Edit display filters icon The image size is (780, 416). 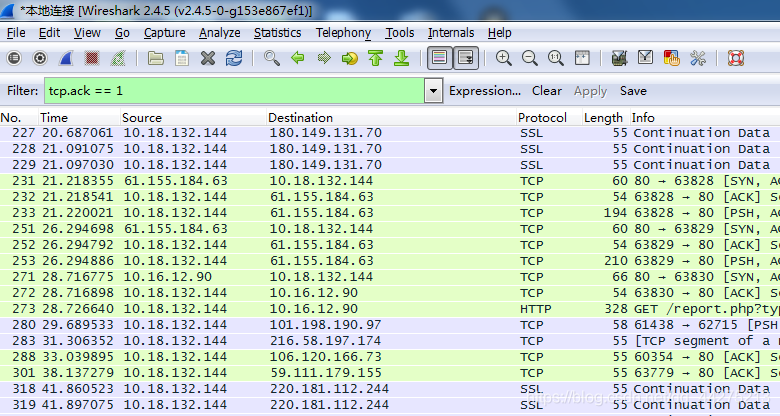tap(646, 58)
